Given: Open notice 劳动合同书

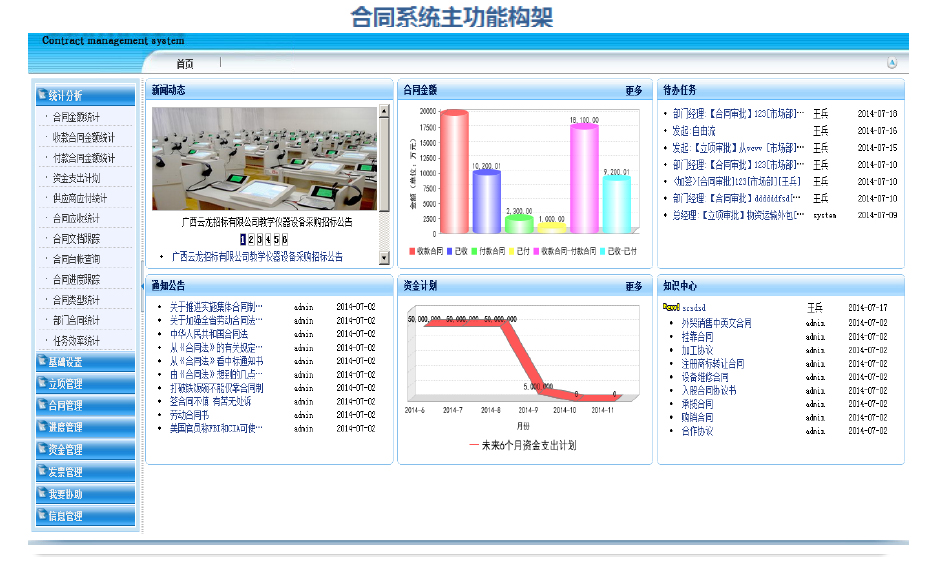Looking at the screenshot, I should 189,415.
